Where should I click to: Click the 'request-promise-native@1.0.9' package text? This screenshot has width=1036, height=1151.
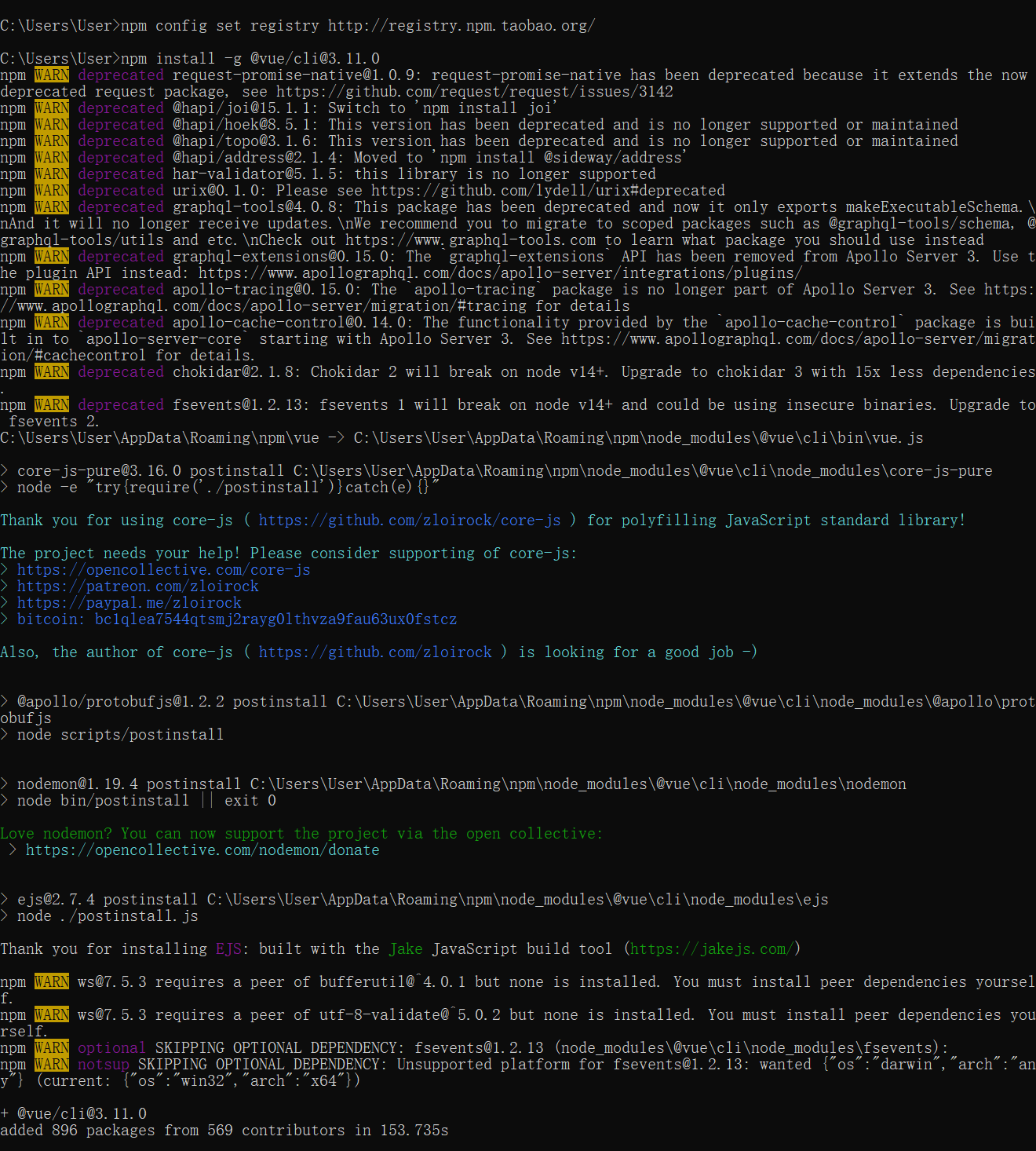coord(297,75)
